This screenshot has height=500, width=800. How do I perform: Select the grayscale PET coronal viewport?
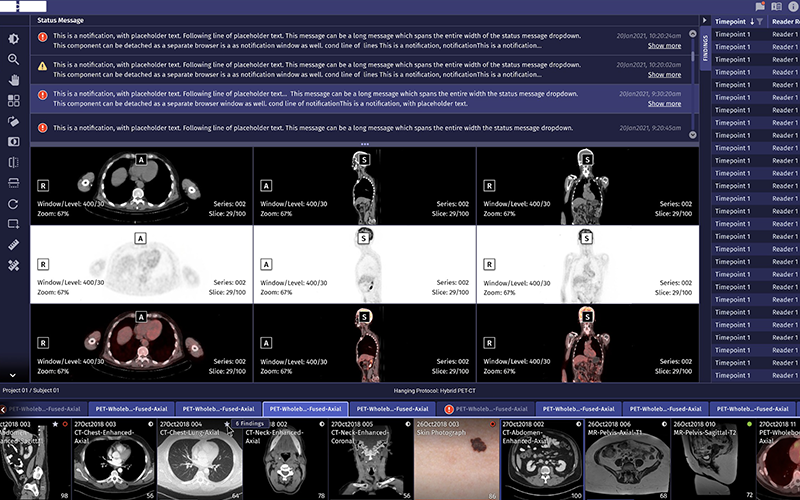(x=588, y=264)
